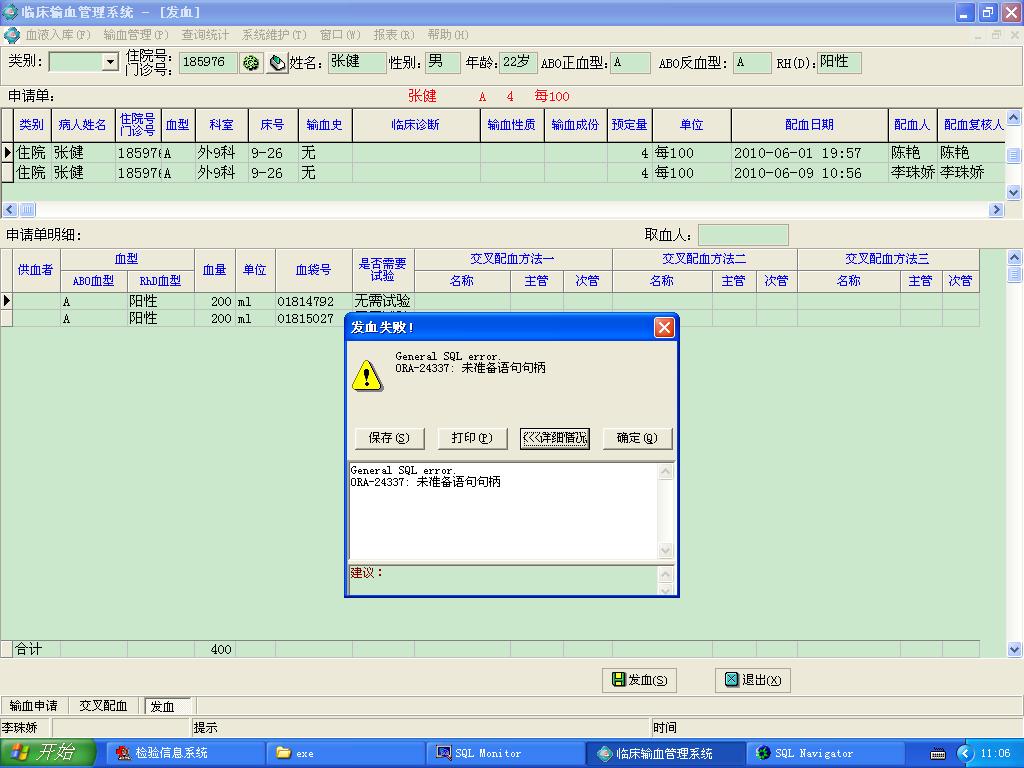Click the 无需试验 cell in first detail row
The width and height of the screenshot is (1024, 768).
coord(383,301)
